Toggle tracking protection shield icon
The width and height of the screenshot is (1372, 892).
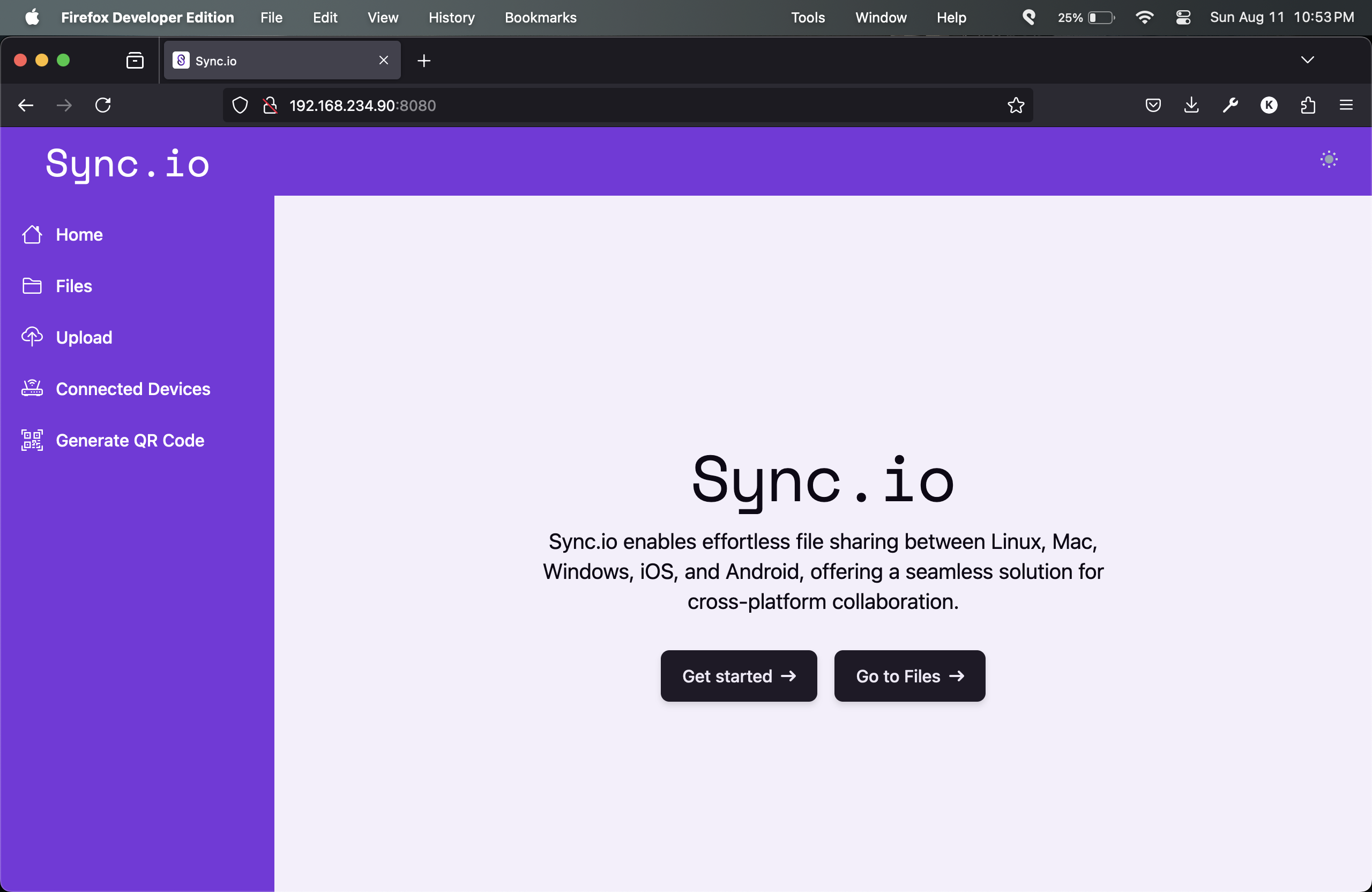(240, 105)
